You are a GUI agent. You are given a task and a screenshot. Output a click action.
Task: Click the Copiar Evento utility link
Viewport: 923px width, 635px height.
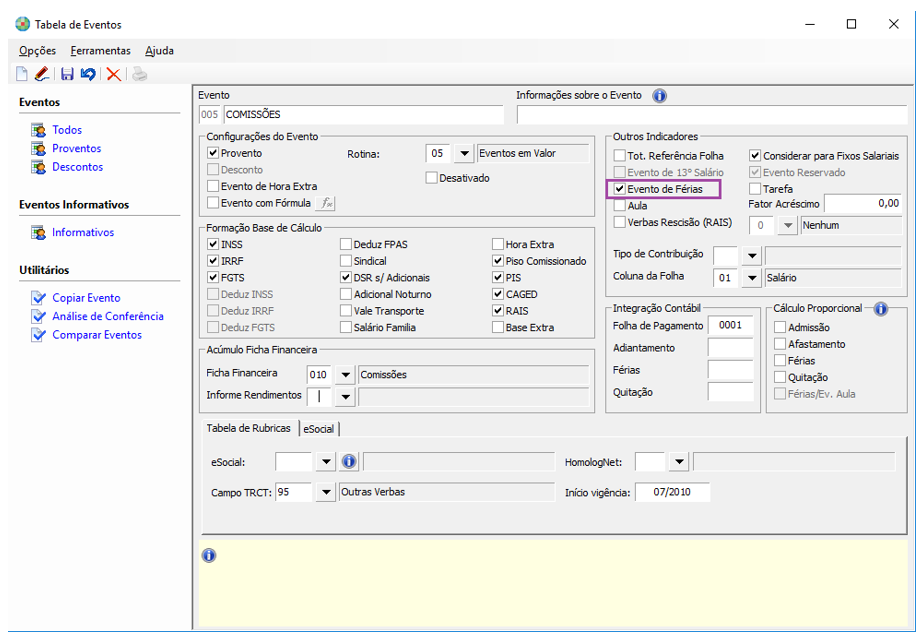86,298
